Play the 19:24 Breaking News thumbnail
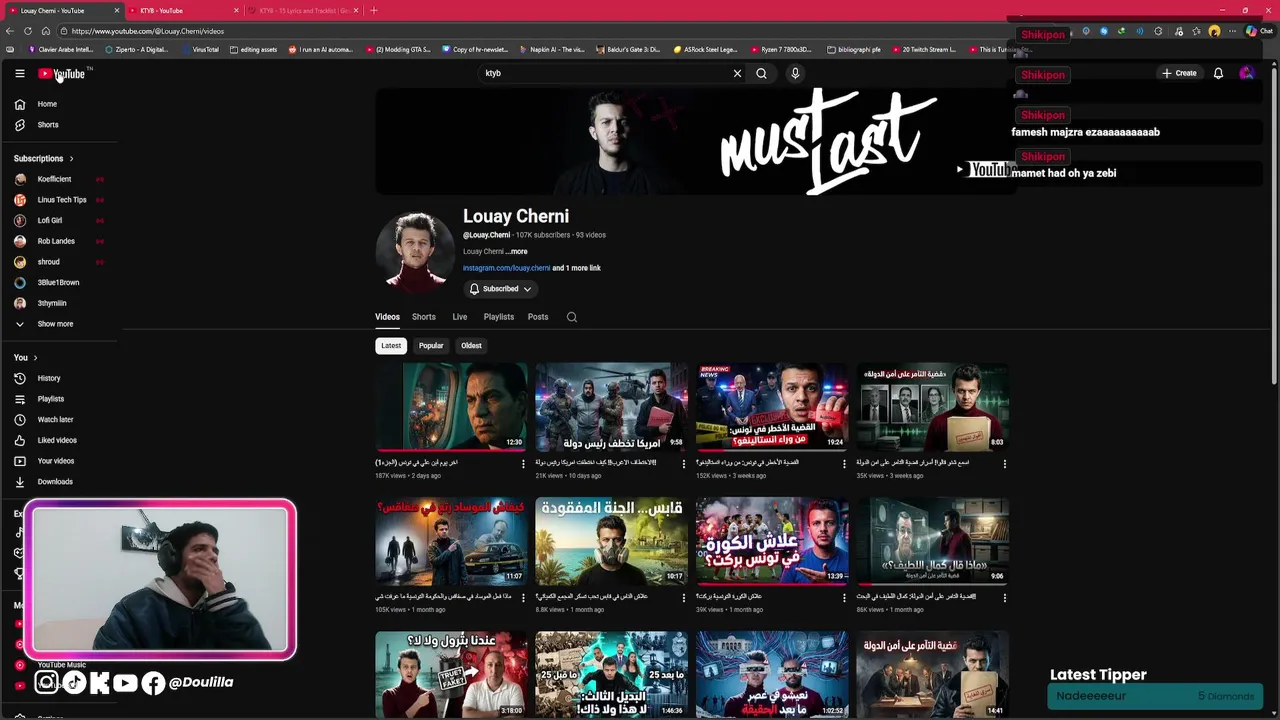Screen dimensions: 1280x720 coord(772,407)
